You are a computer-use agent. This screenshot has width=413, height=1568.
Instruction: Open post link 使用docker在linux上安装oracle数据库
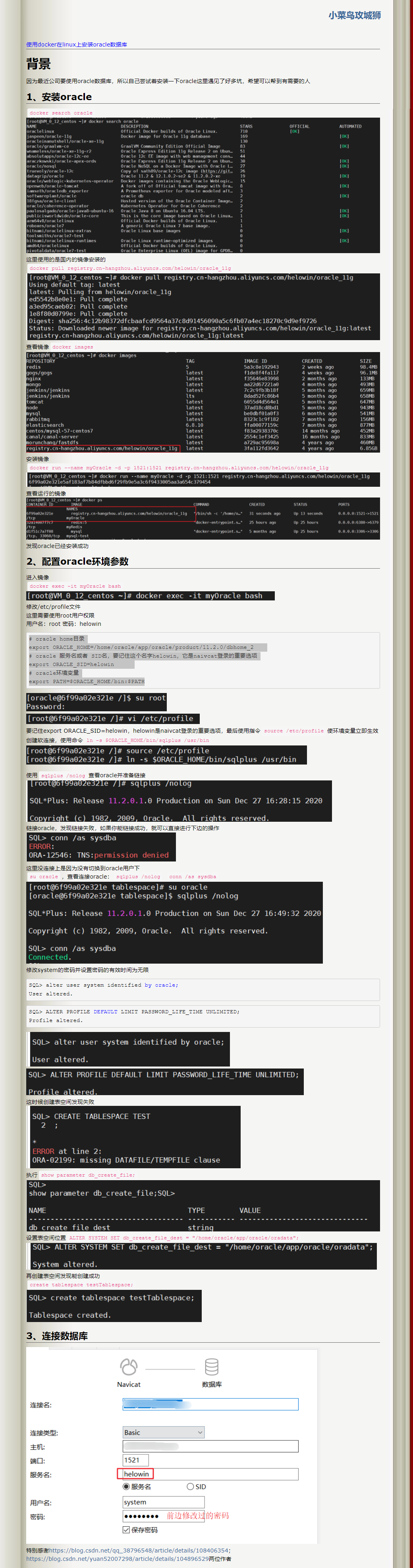click(x=77, y=45)
